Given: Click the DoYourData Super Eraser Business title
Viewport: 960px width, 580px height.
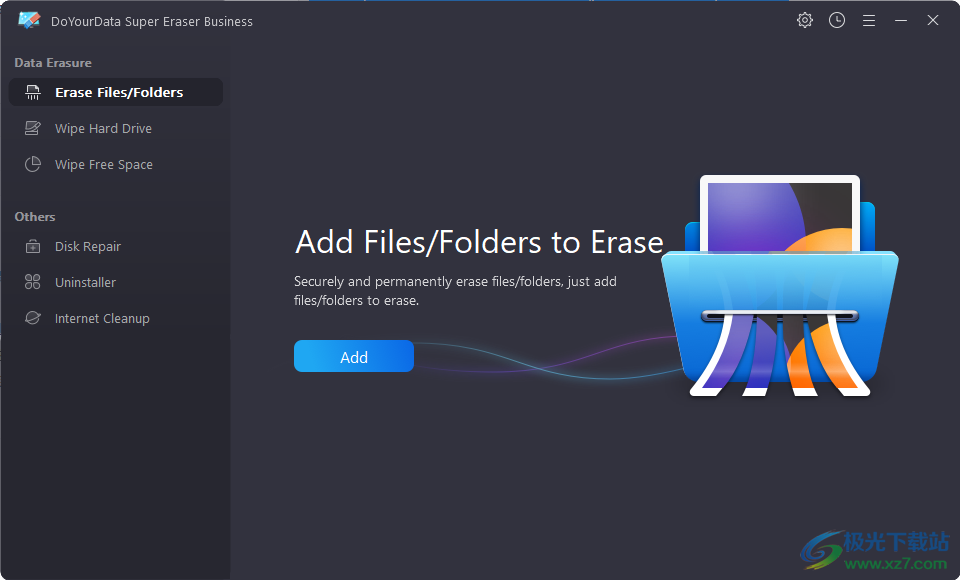Looking at the screenshot, I should point(152,21).
